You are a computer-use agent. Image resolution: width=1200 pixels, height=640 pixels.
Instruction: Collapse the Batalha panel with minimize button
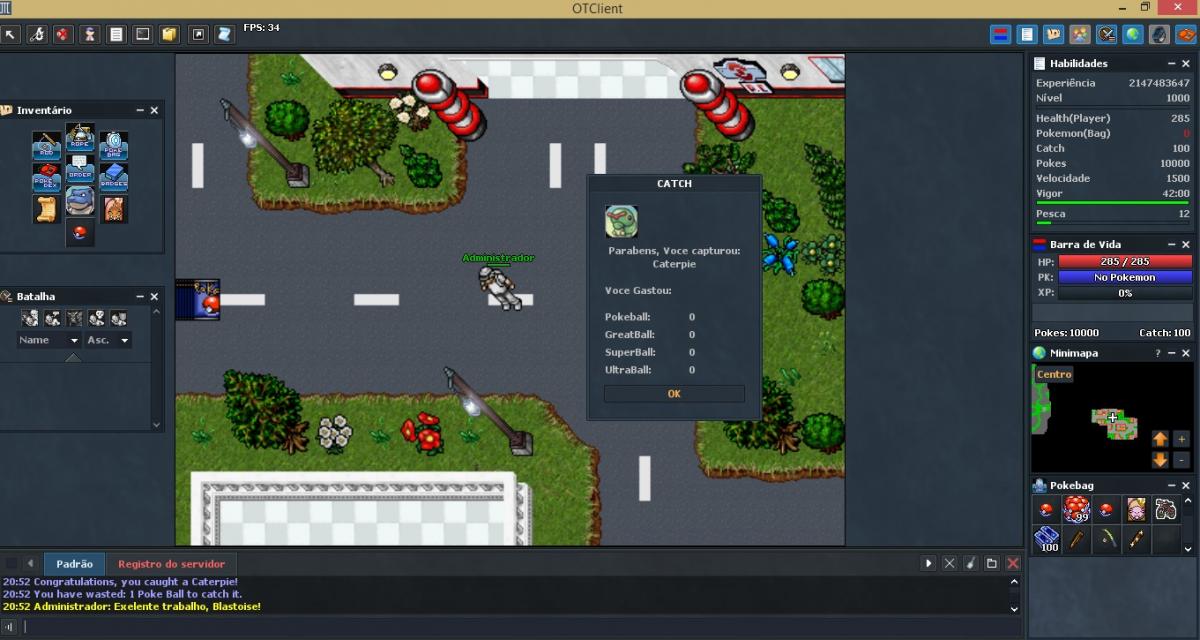140,297
